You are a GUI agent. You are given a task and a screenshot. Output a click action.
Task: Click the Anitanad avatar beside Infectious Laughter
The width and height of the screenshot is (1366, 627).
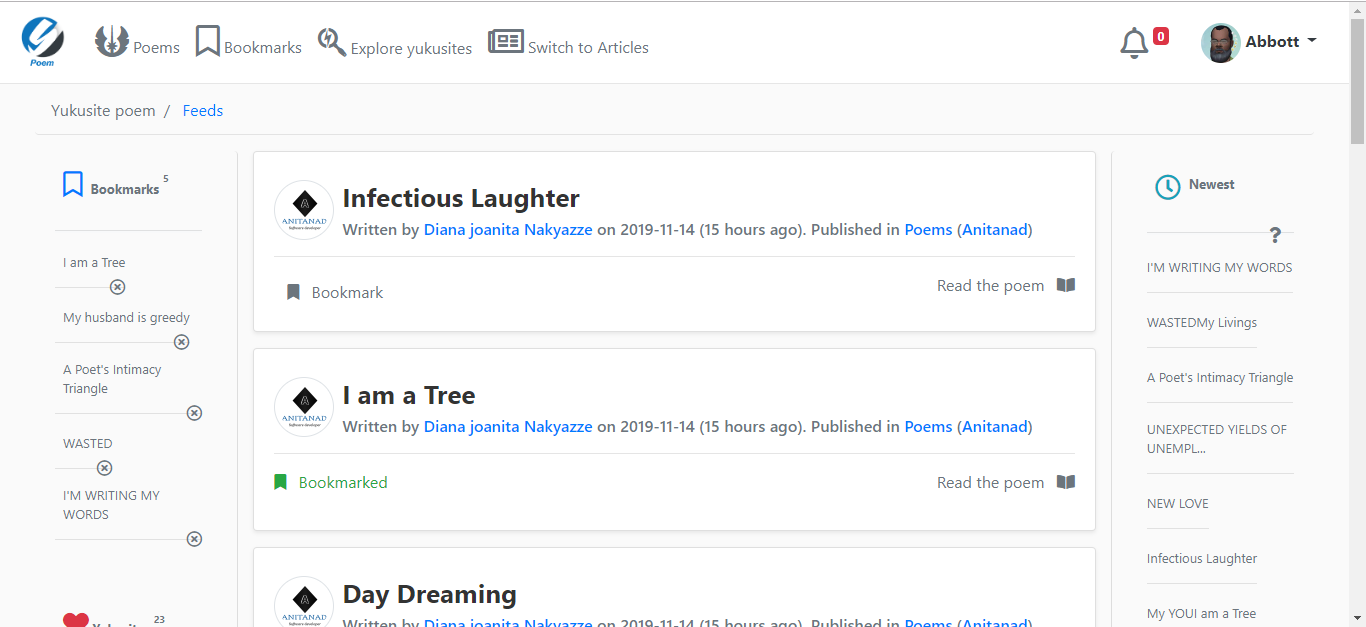(304, 210)
